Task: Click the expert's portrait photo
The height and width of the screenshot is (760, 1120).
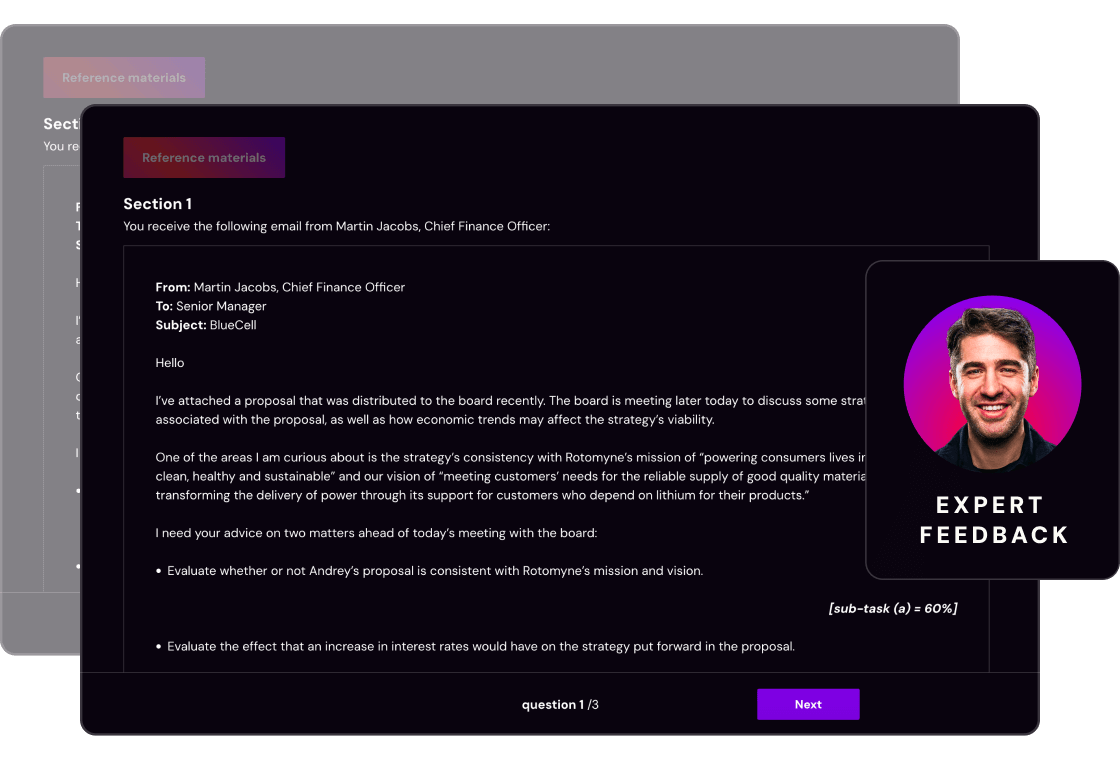Action: tap(992, 384)
